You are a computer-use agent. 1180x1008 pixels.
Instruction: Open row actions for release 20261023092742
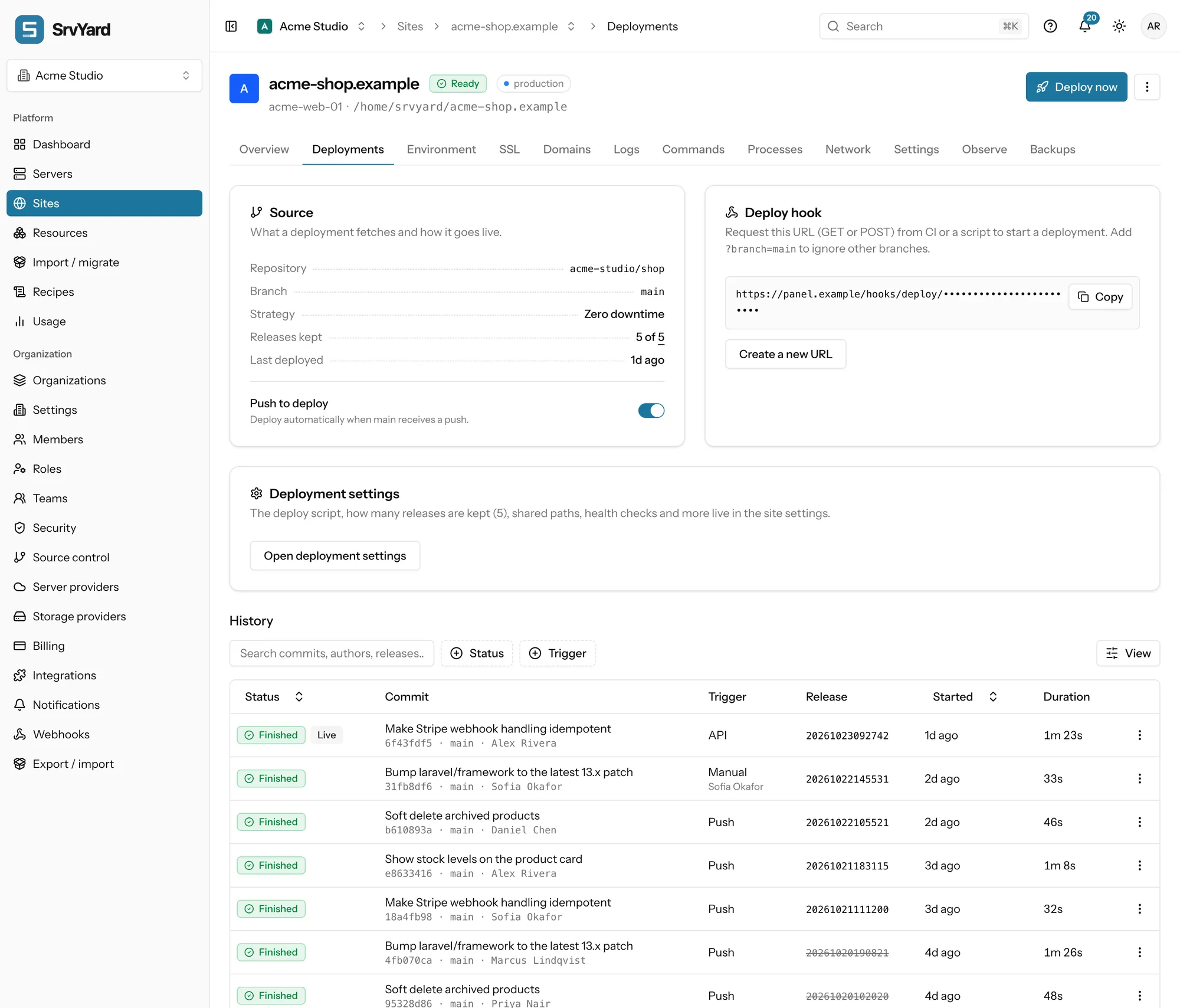tap(1139, 735)
